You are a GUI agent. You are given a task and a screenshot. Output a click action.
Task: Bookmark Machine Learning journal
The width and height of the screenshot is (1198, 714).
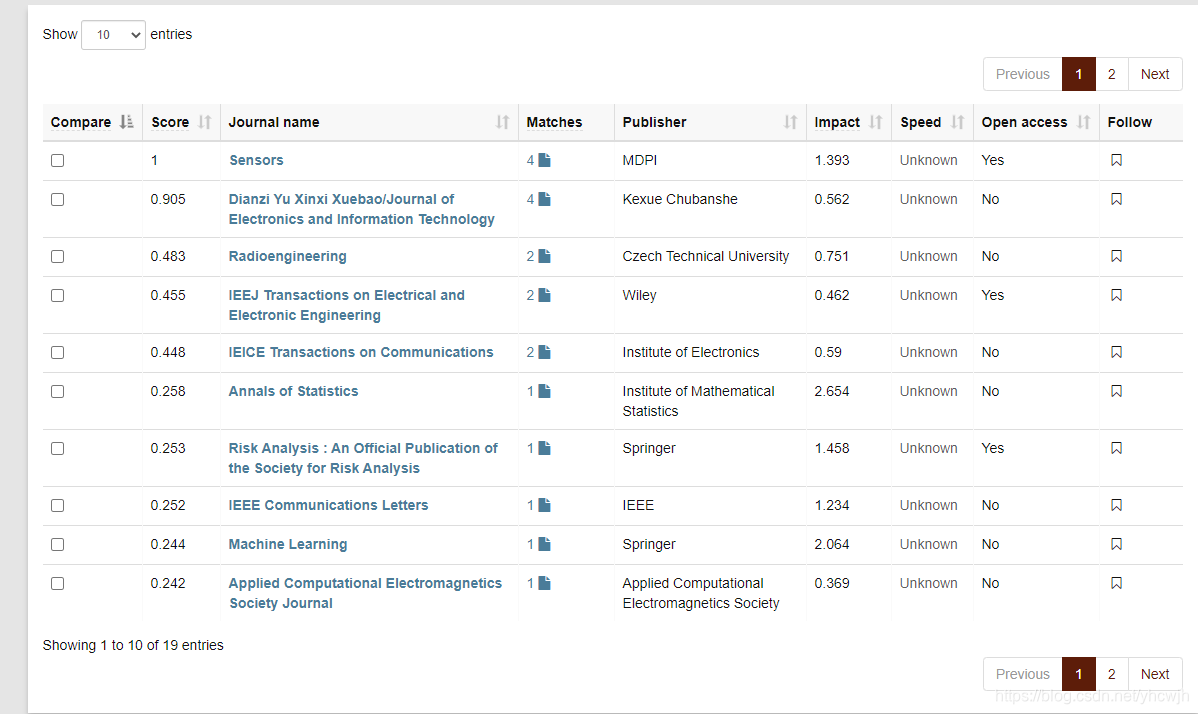(x=1116, y=544)
